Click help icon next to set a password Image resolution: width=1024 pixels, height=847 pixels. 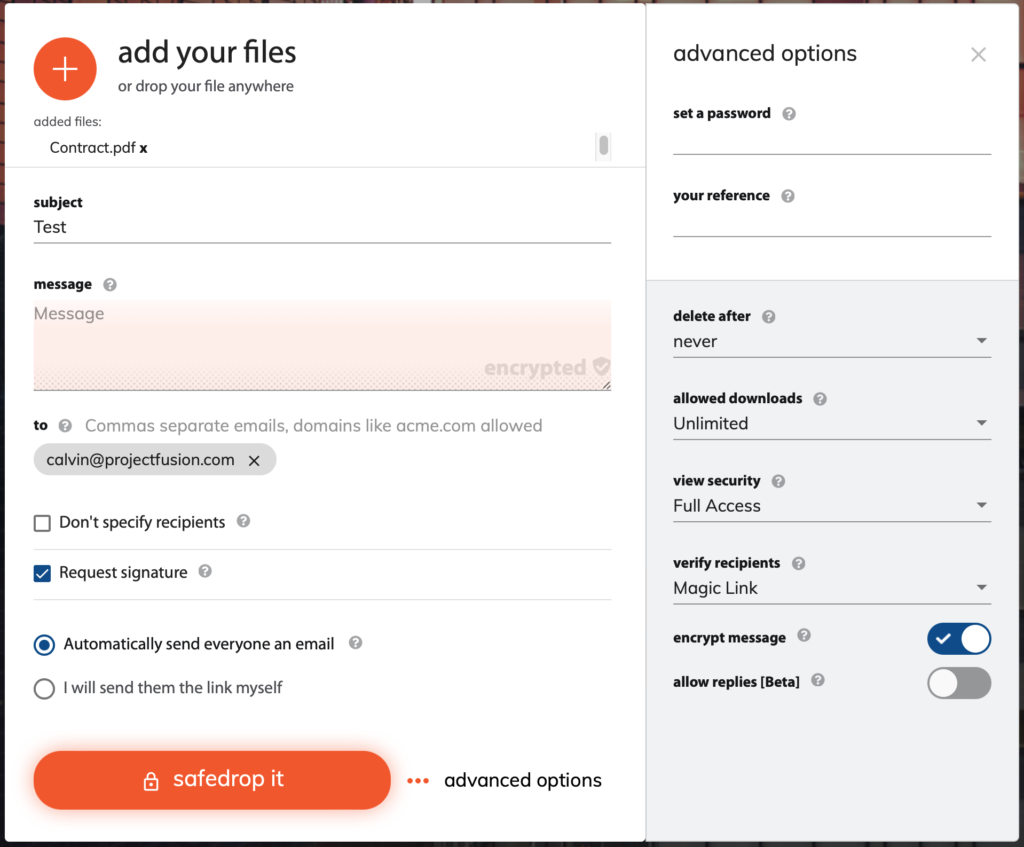point(789,114)
